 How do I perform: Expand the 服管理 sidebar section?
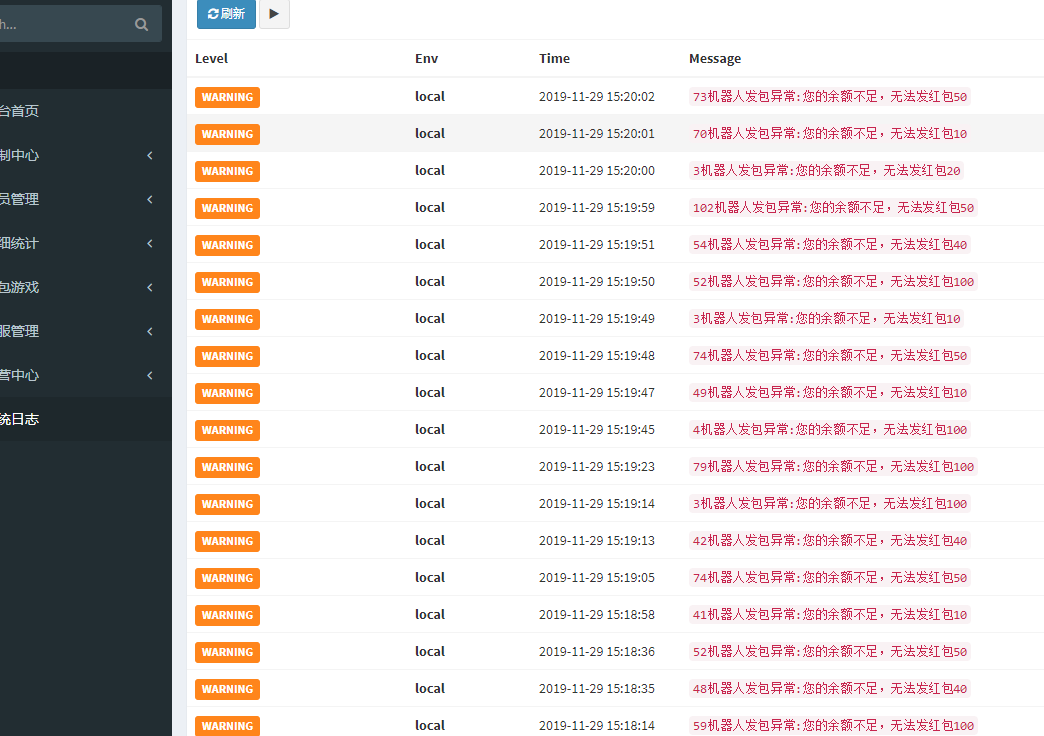75,331
